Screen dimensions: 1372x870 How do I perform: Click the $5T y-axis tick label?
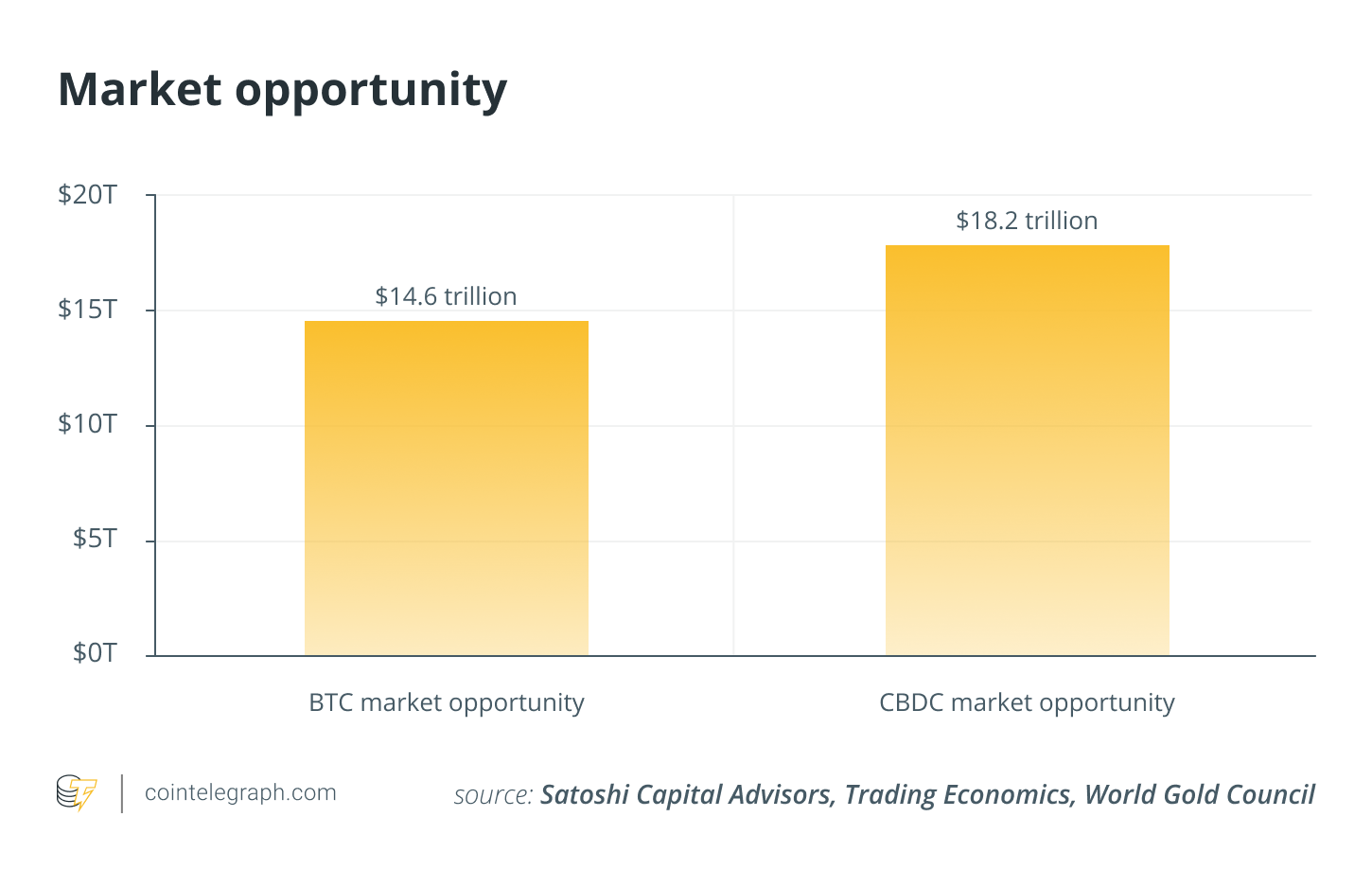tap(95, 540)
